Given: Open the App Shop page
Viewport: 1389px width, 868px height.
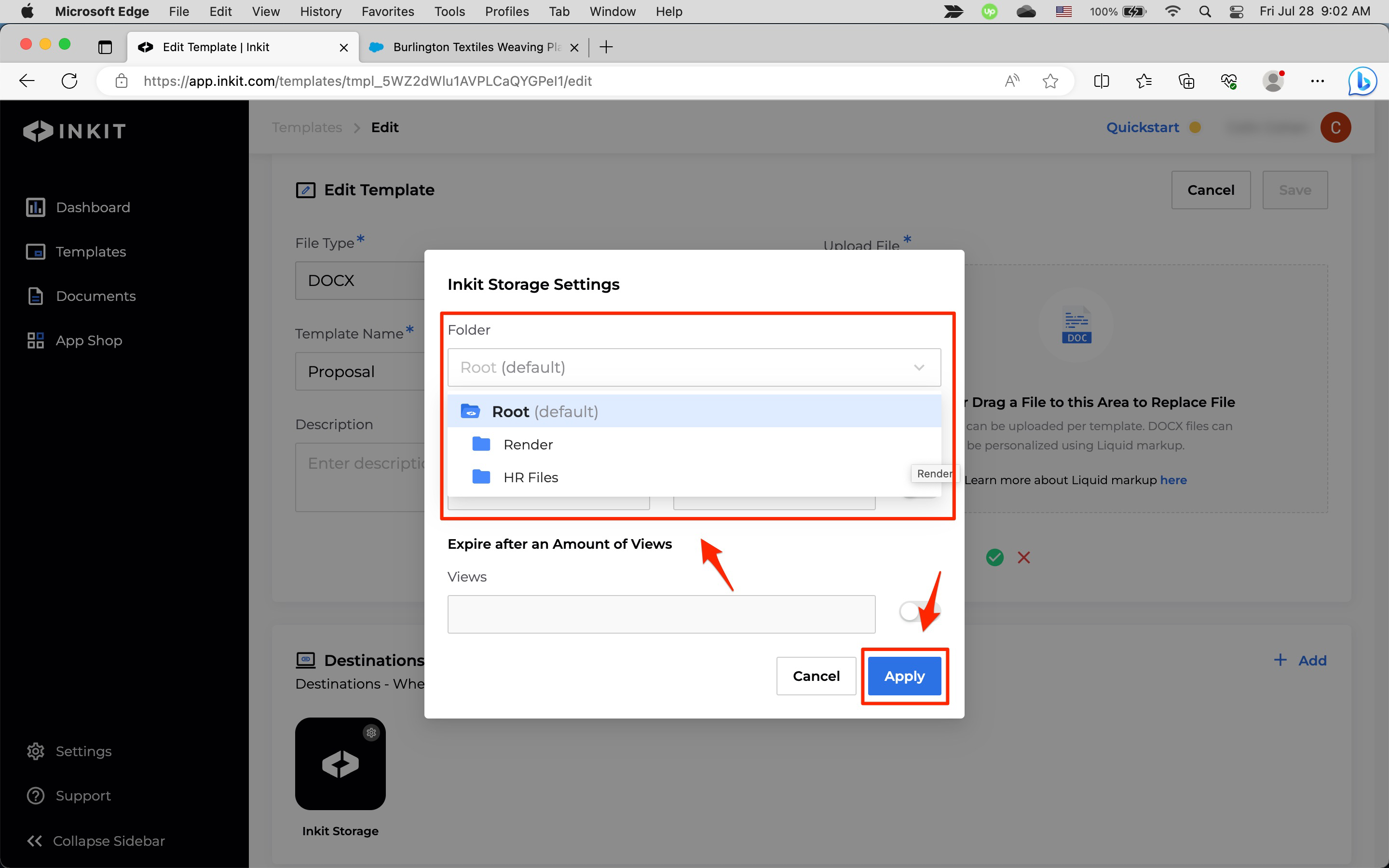Looking at the screenshot, I should pyautogui.click(x=36, y=340).
